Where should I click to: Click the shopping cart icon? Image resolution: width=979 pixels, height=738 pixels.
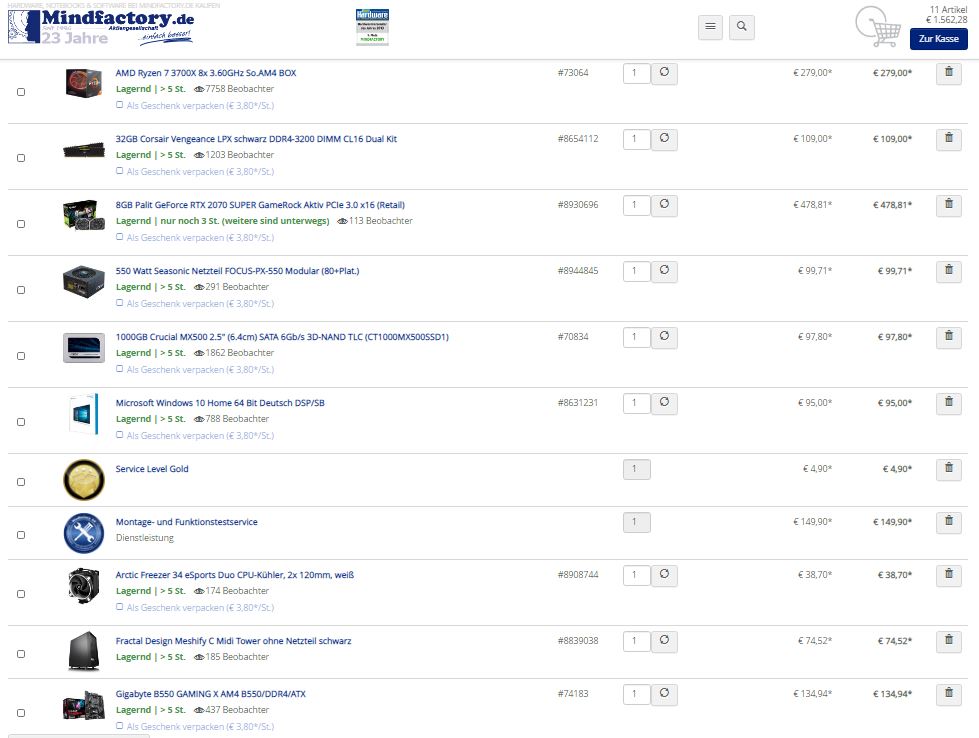click(x=878, y=26)
